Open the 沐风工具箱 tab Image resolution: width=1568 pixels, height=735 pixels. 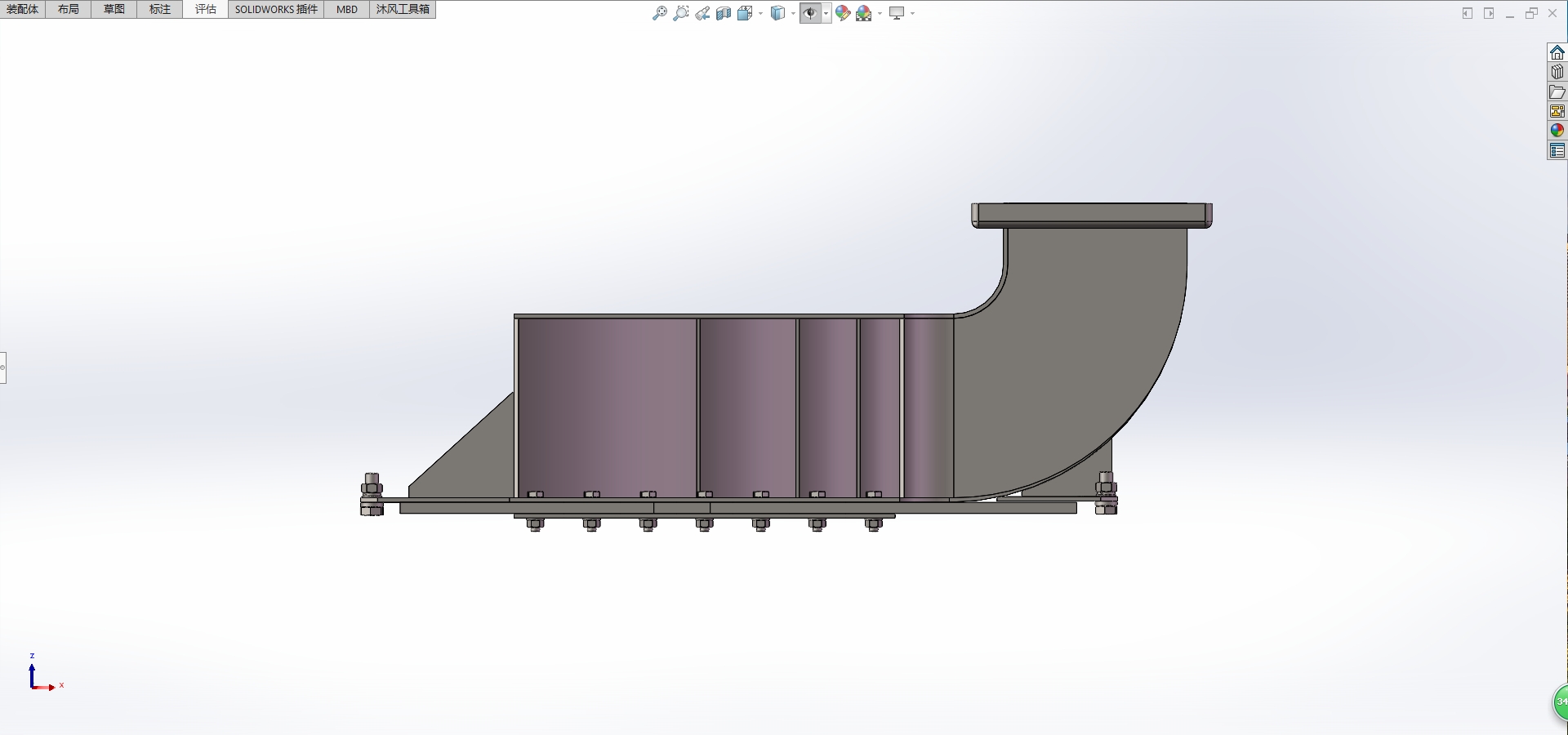coord(403,9)
